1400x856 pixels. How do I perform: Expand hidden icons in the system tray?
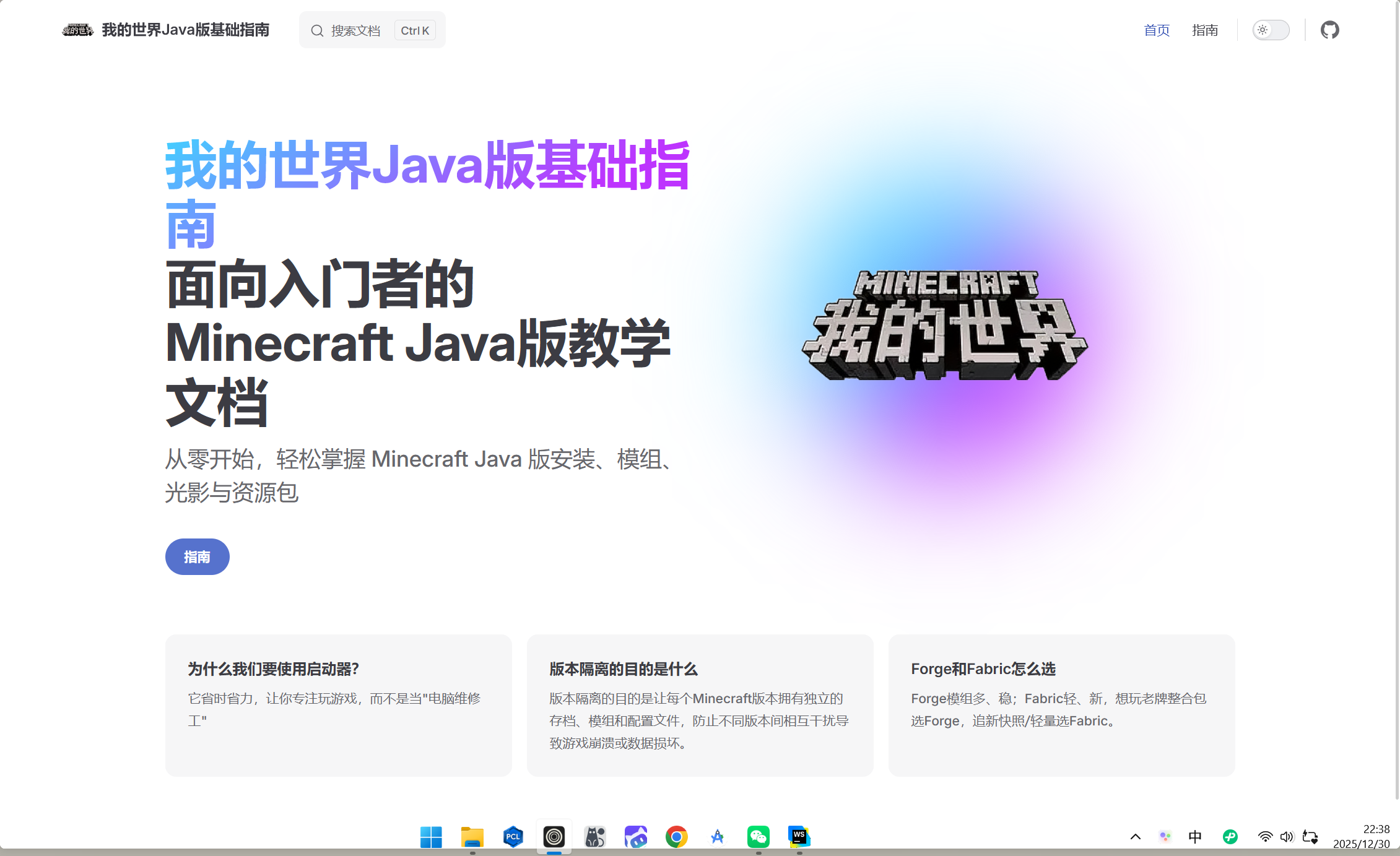tap(1135, 836)
